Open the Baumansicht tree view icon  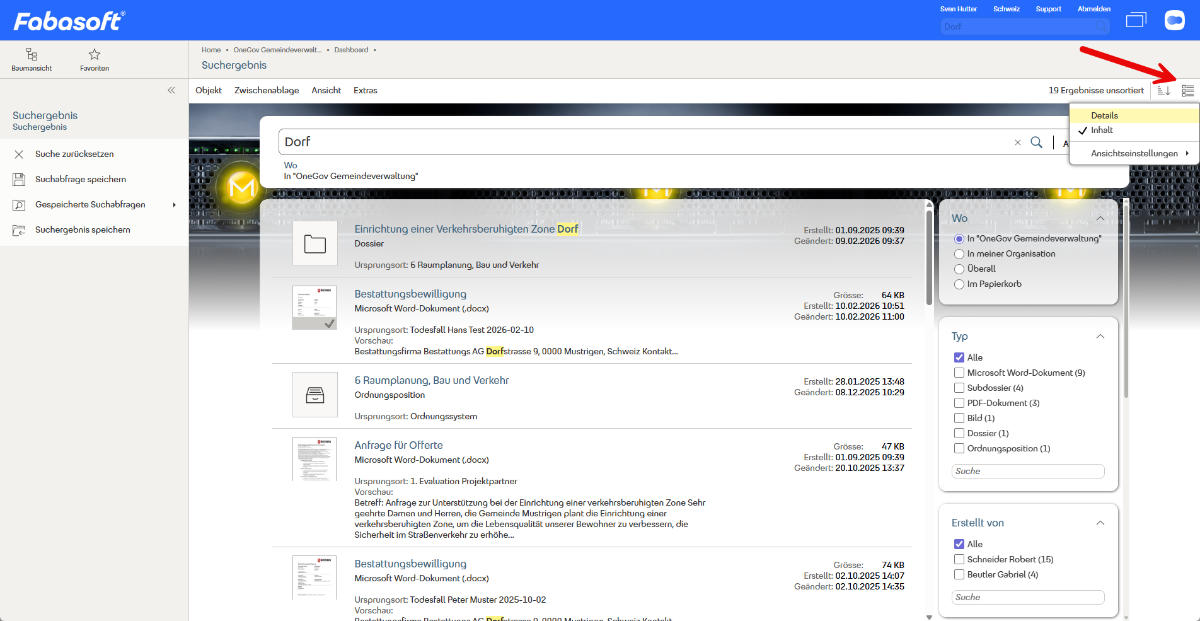pos(32,55)
